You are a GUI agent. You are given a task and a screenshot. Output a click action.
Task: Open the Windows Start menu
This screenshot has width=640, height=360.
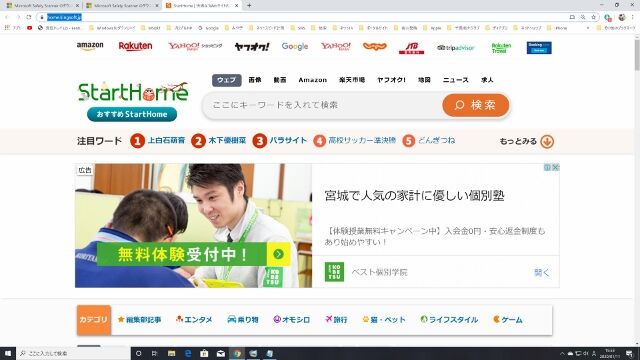(8, 353)
